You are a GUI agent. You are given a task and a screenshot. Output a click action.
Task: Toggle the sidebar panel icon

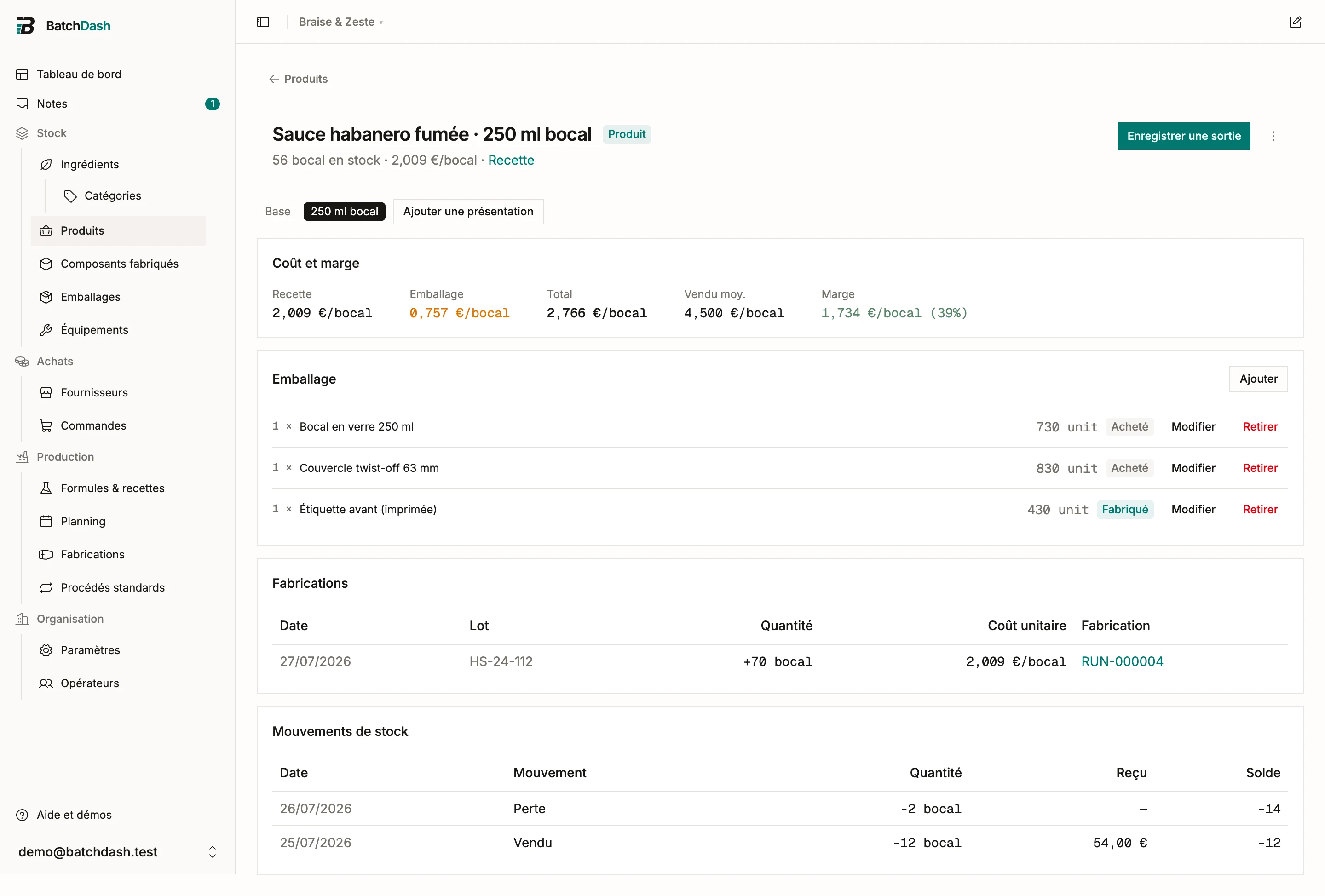tap(263, 22)
